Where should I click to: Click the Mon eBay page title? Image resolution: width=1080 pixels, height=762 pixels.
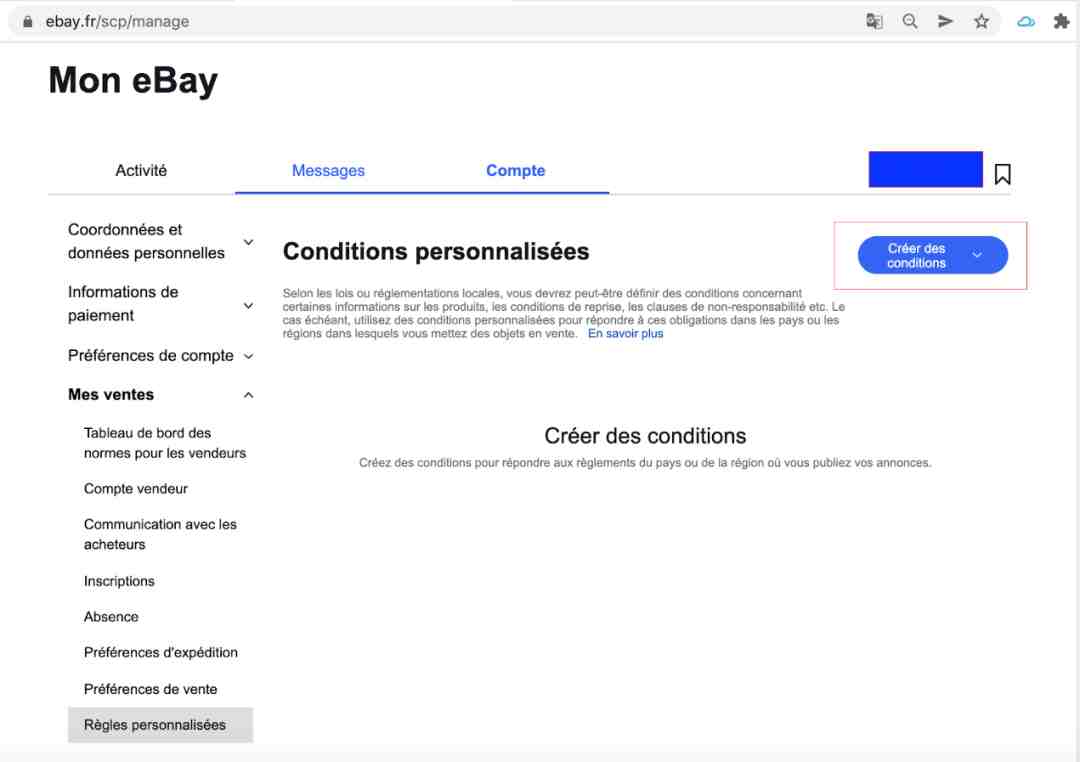click(x=133, y=81)
